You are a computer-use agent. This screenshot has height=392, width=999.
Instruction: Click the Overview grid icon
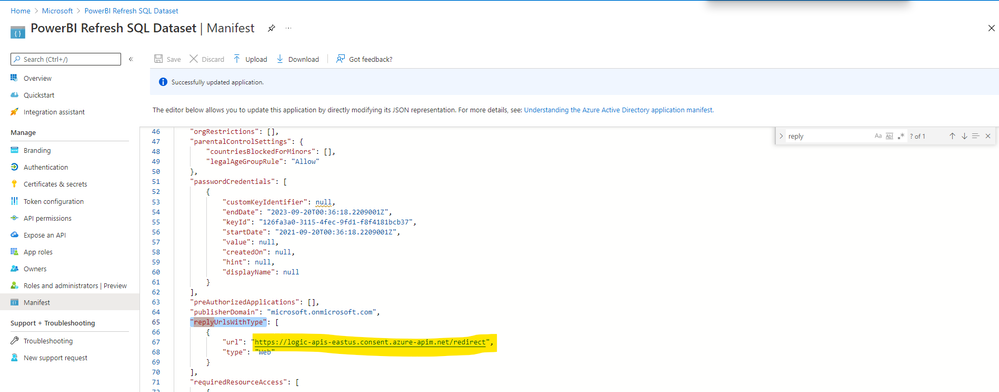pos(14,78)
